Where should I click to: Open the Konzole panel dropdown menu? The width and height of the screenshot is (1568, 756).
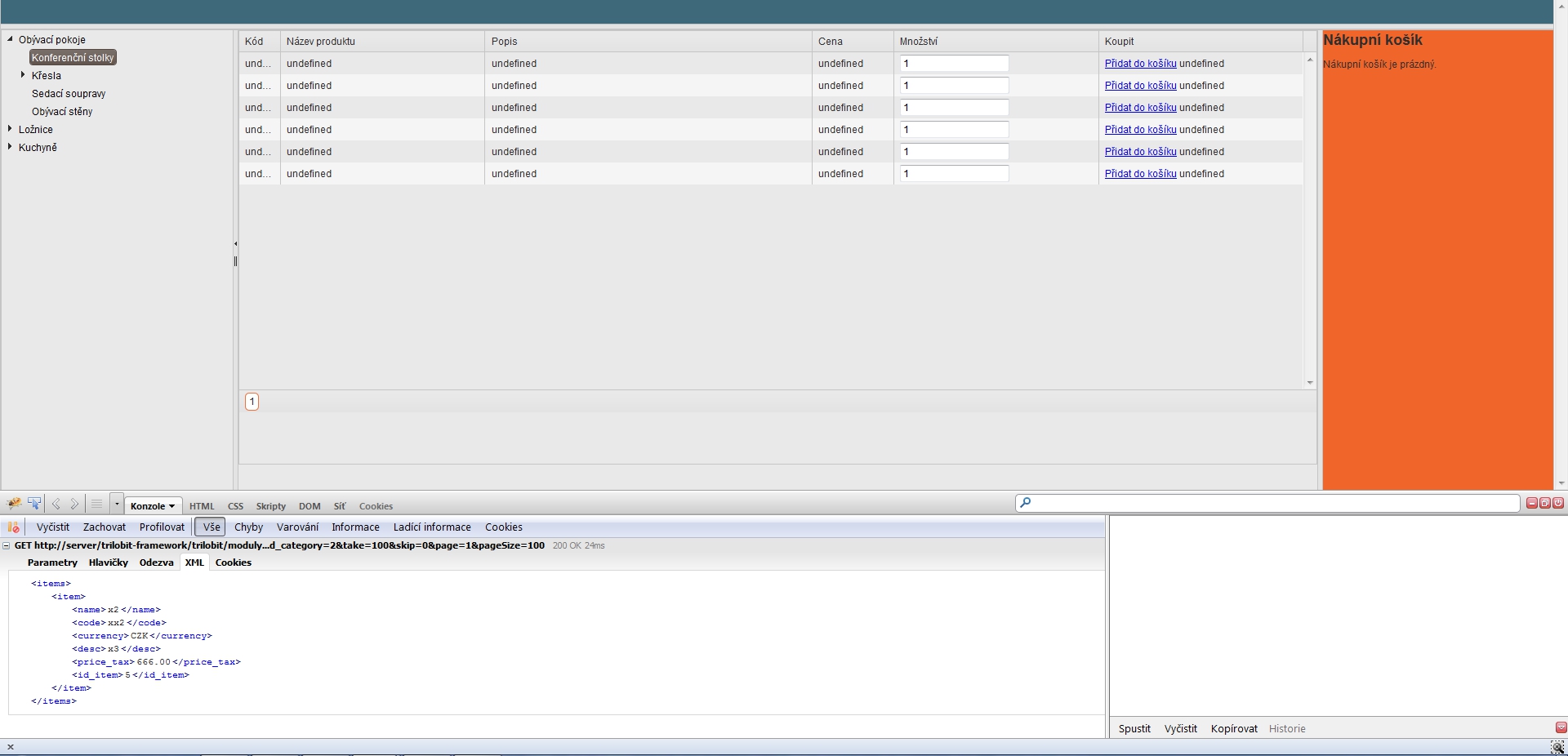click(x=153, y=506)
